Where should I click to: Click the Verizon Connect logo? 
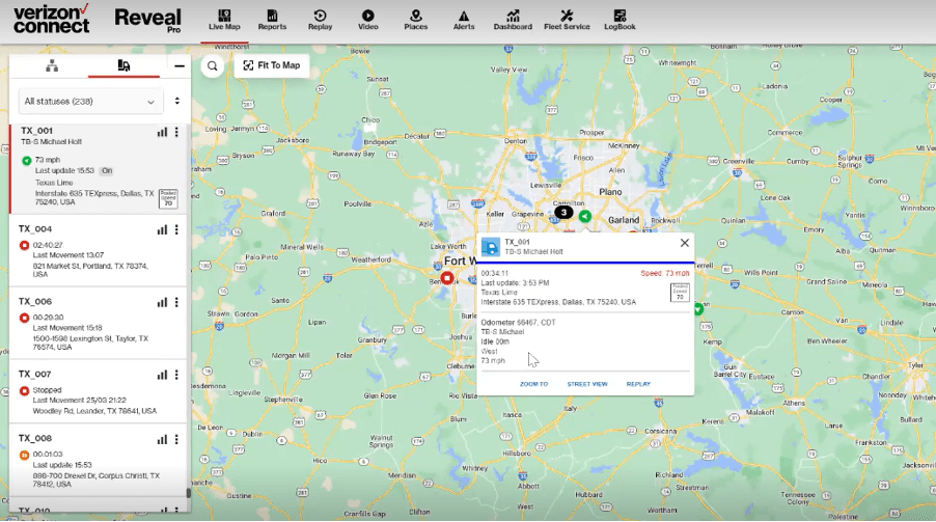(x=51, y=18)
